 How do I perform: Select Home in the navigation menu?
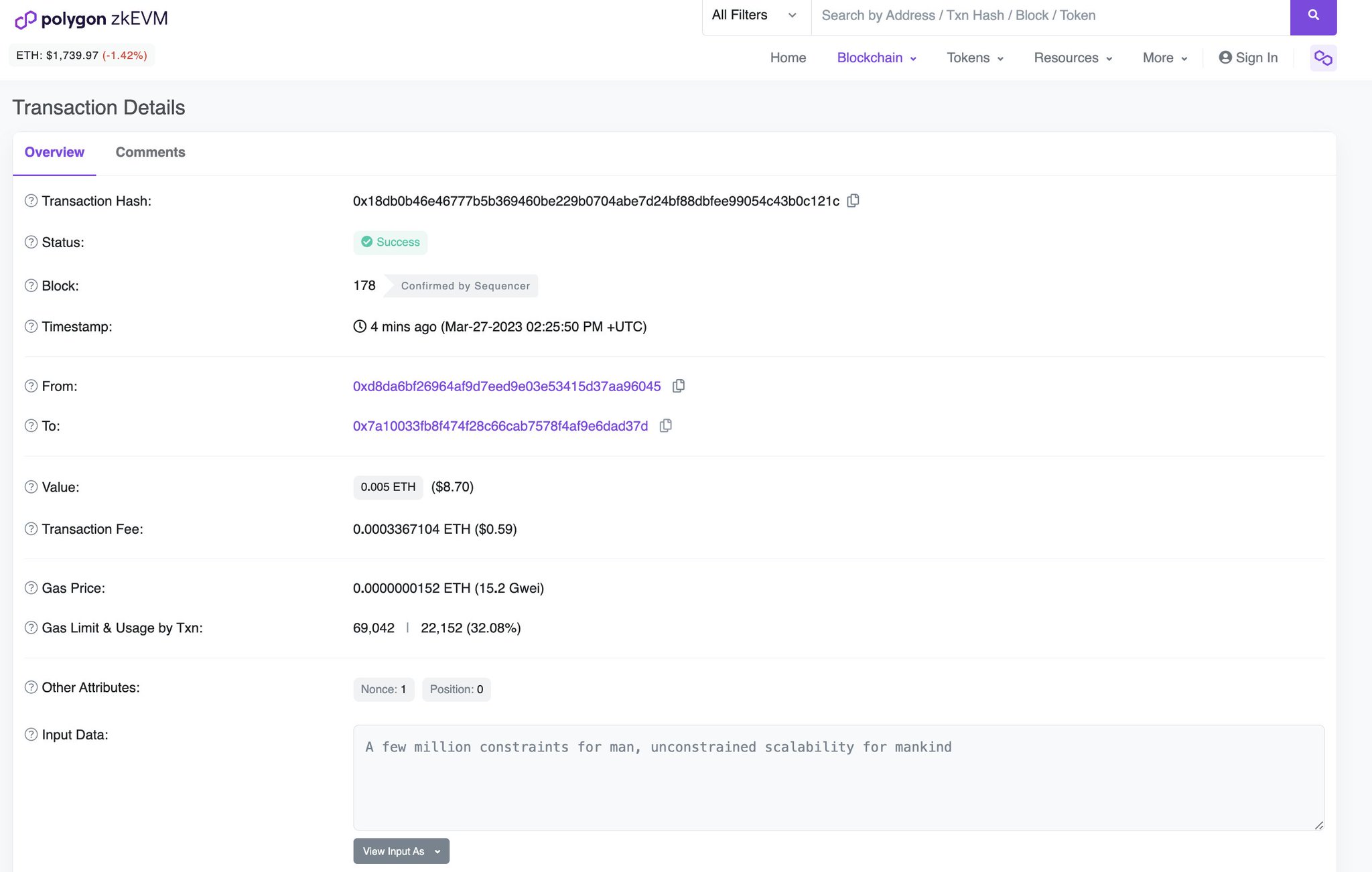point(788,58)
